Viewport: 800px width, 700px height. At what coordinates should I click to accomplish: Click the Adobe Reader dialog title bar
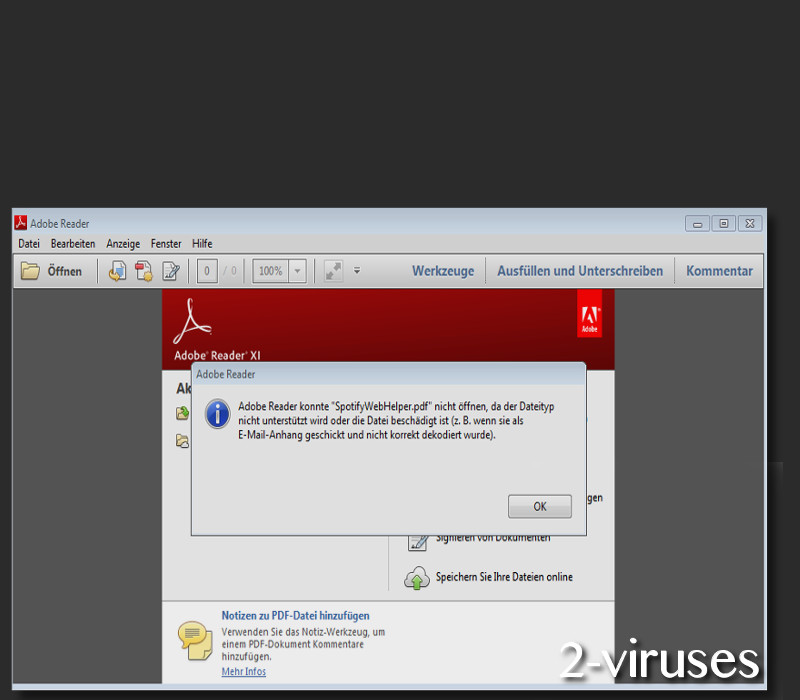coord(388,374)
